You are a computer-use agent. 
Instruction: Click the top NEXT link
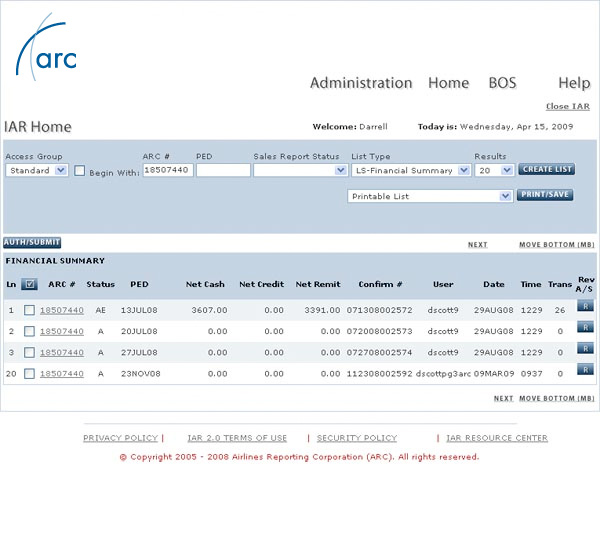(x=478, y=245)
